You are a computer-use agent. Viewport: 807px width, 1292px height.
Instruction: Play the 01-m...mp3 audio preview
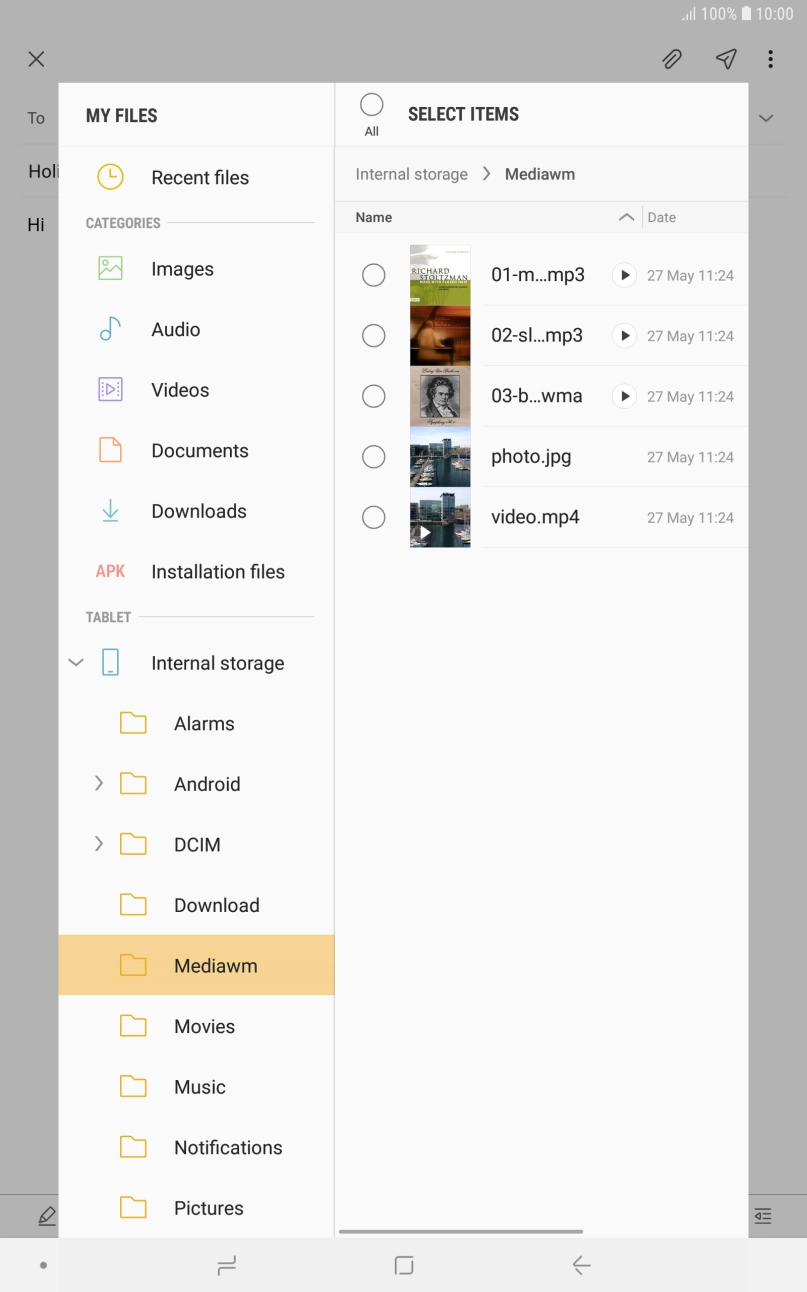(624, 275)
